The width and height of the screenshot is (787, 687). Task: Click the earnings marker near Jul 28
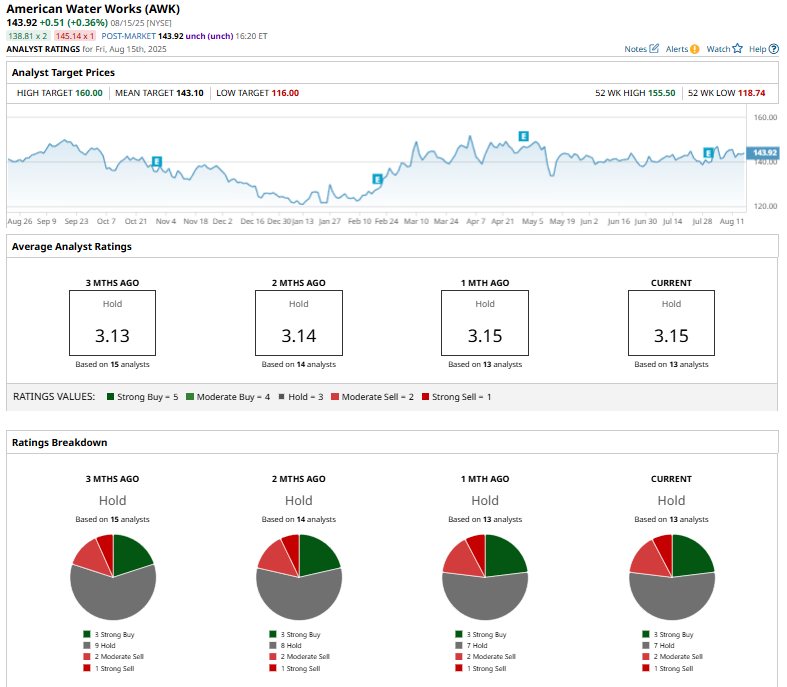click(708, 153)
